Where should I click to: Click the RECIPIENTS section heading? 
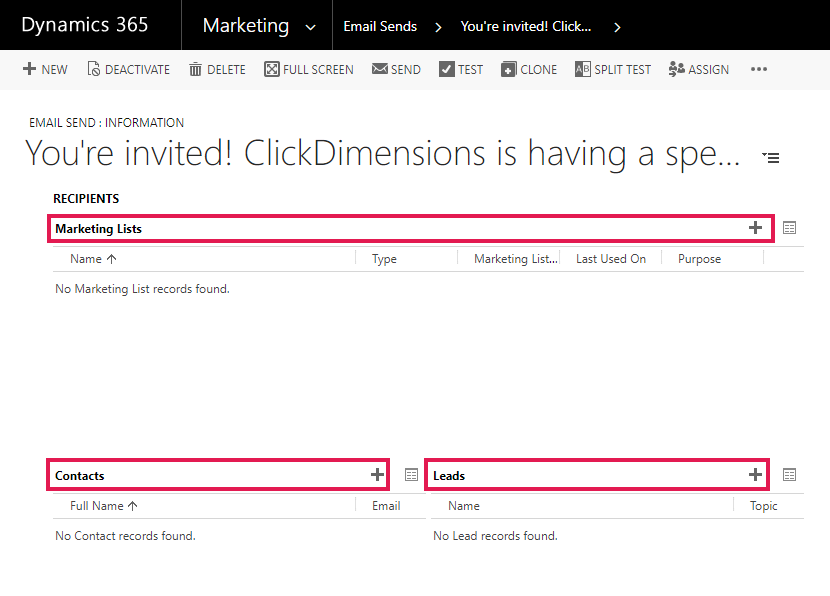(x=86, y=198)
